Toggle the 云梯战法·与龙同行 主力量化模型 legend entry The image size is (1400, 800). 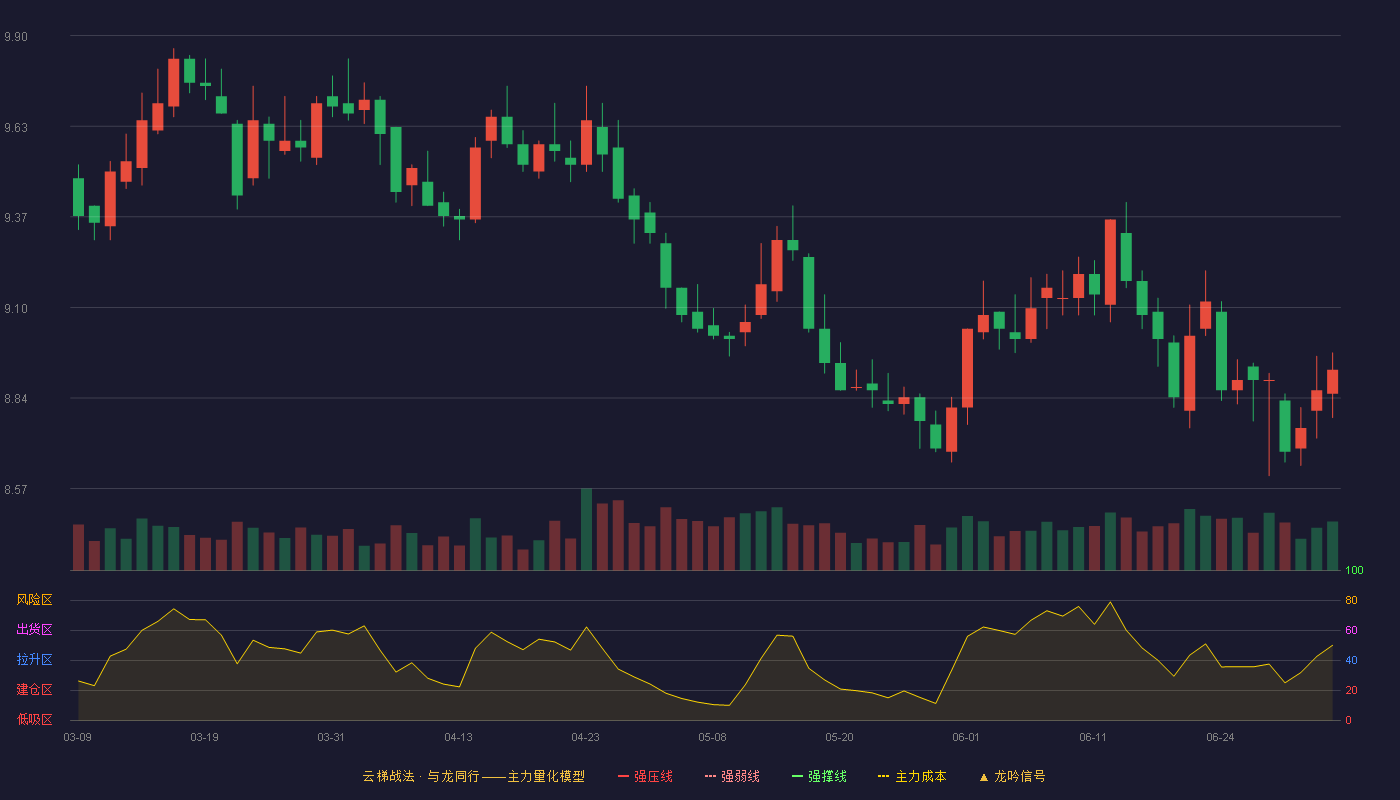point(473,776)
